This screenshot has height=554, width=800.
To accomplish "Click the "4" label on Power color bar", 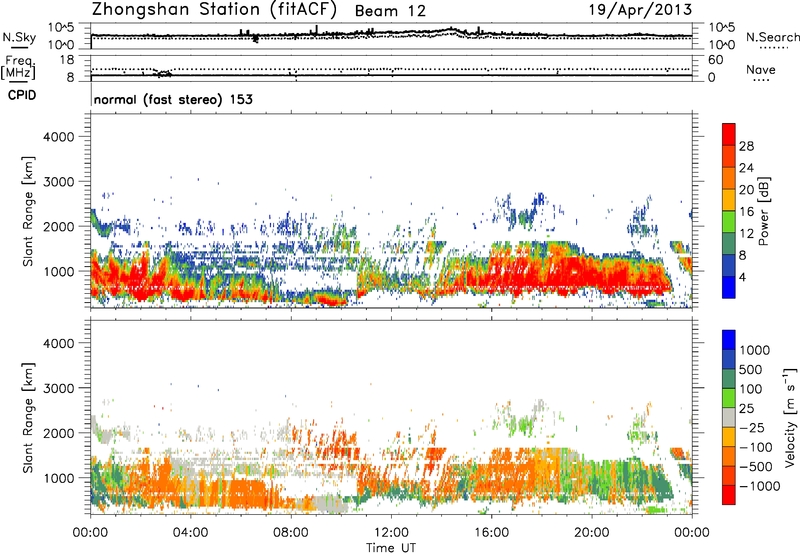I will (742, 277).
